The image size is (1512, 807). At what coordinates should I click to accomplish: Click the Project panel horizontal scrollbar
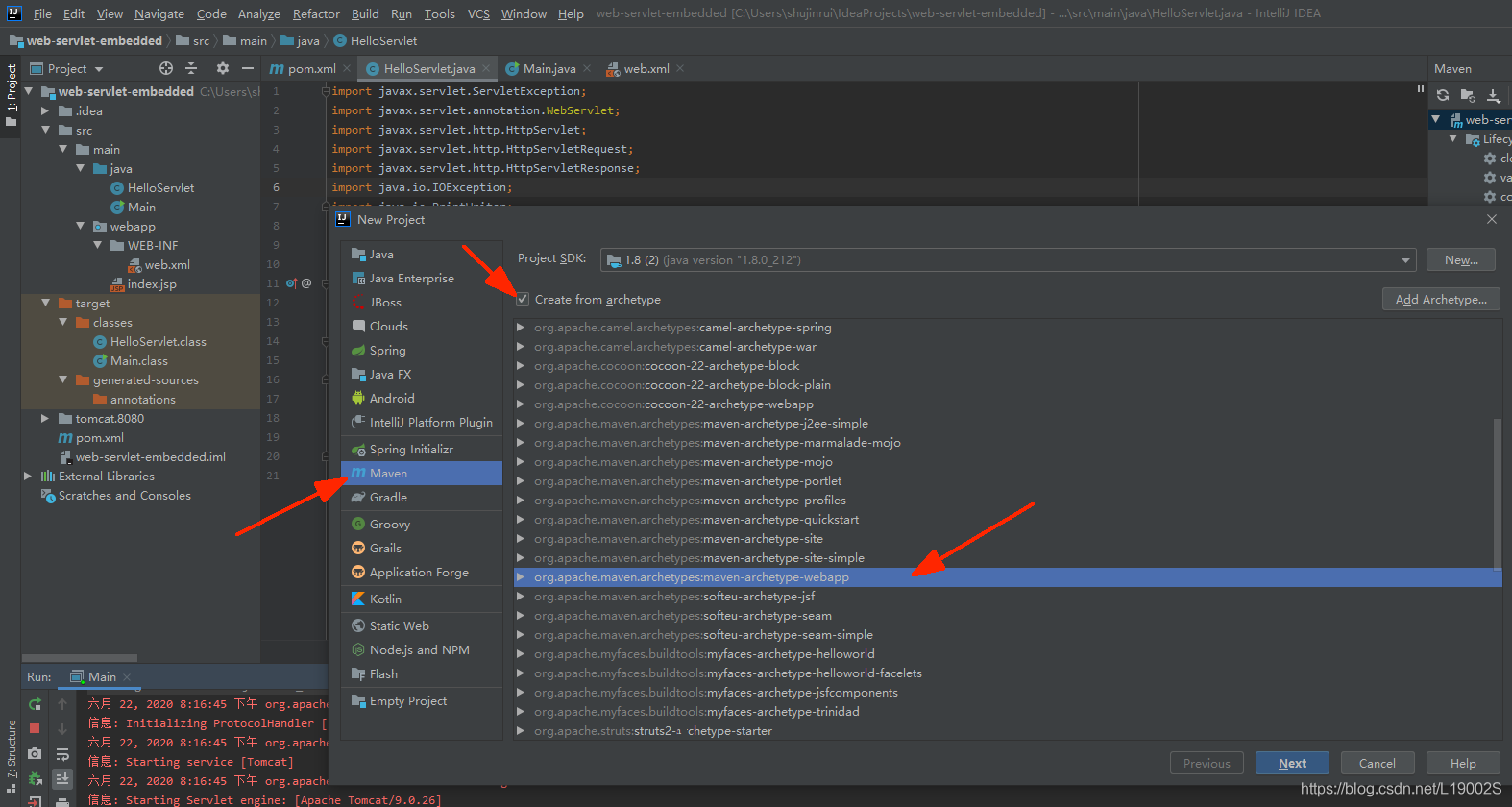[80, 658]
